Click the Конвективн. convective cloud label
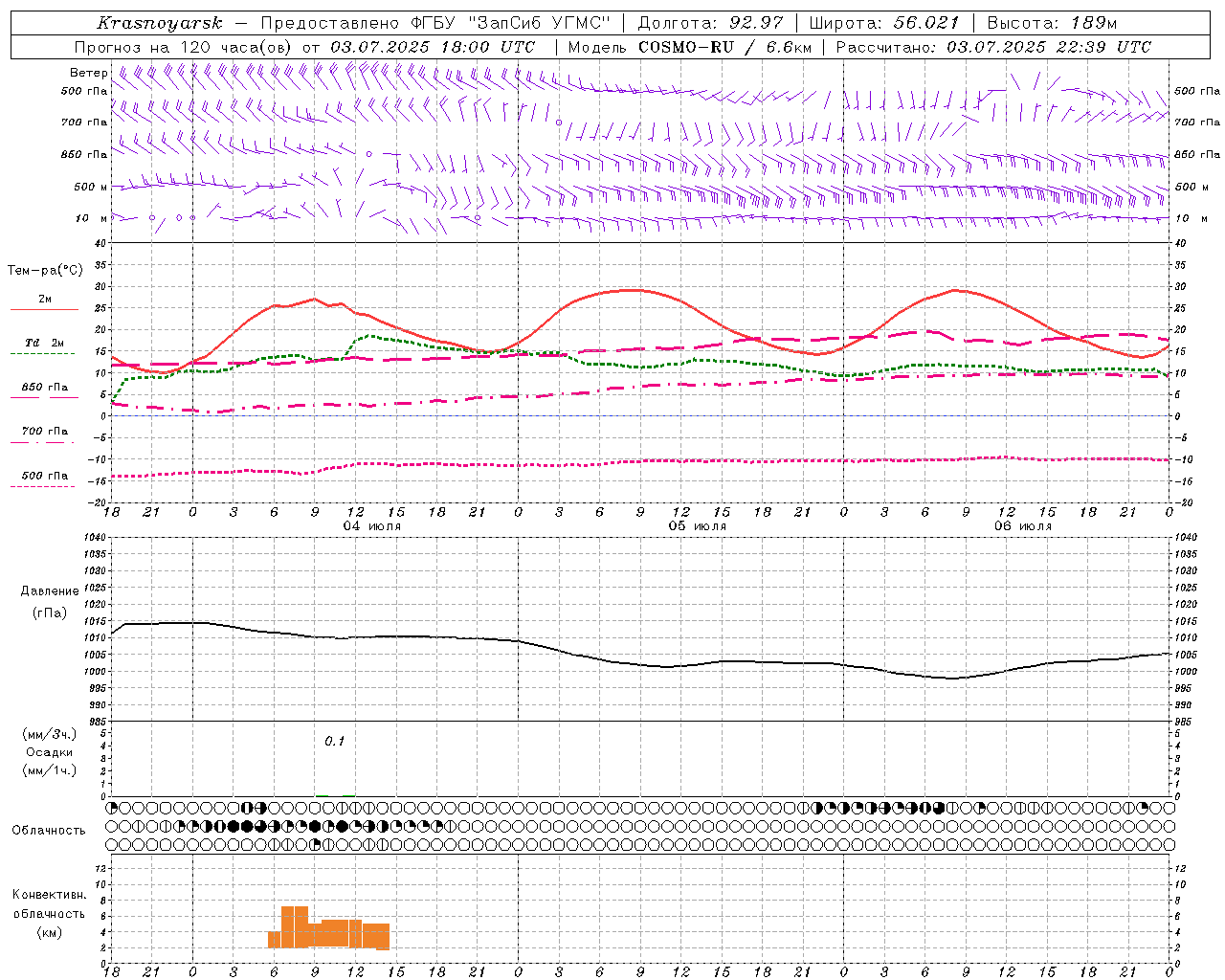 point(49,895)
